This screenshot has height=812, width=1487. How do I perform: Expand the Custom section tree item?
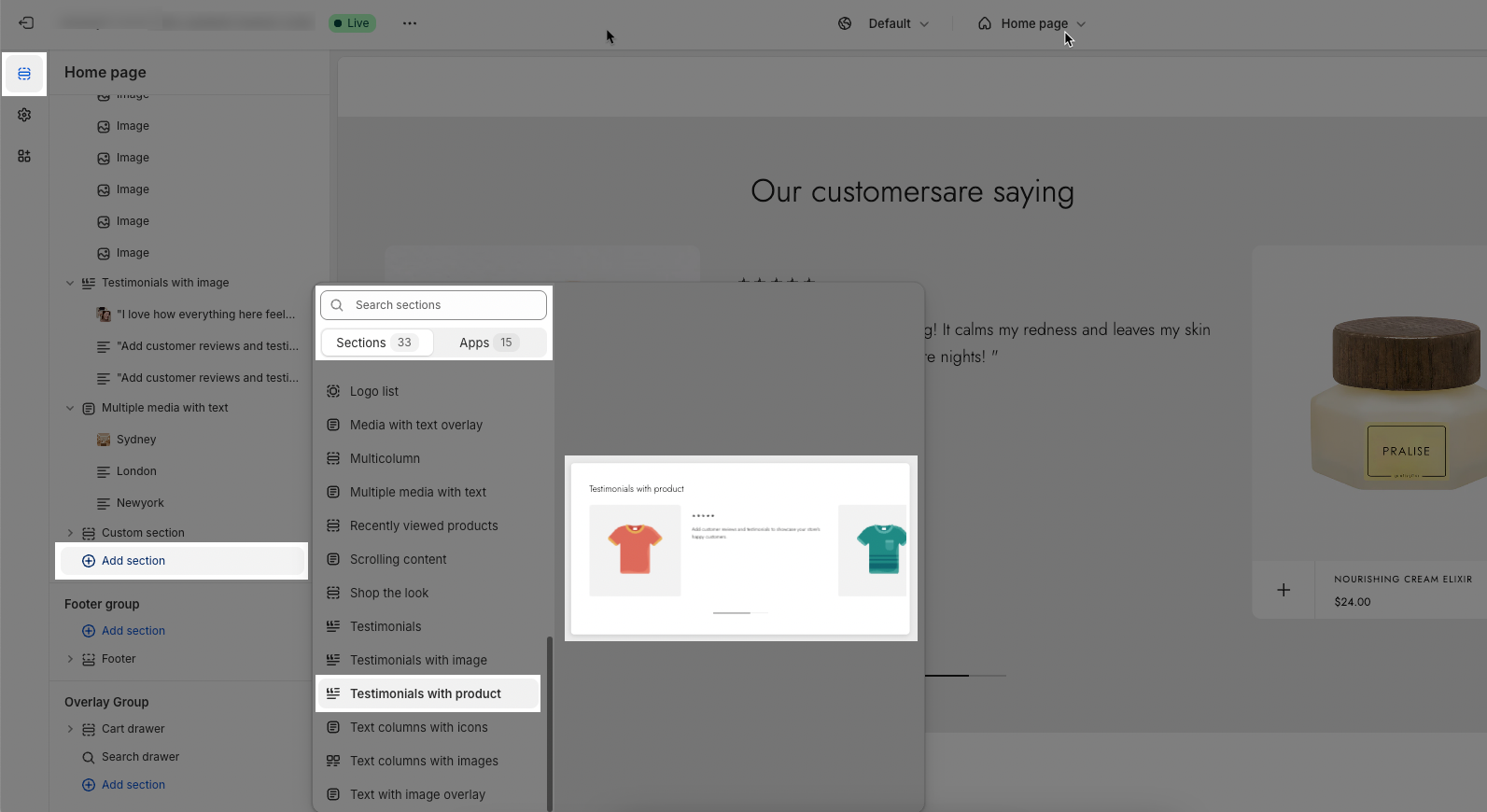(70, 533)
